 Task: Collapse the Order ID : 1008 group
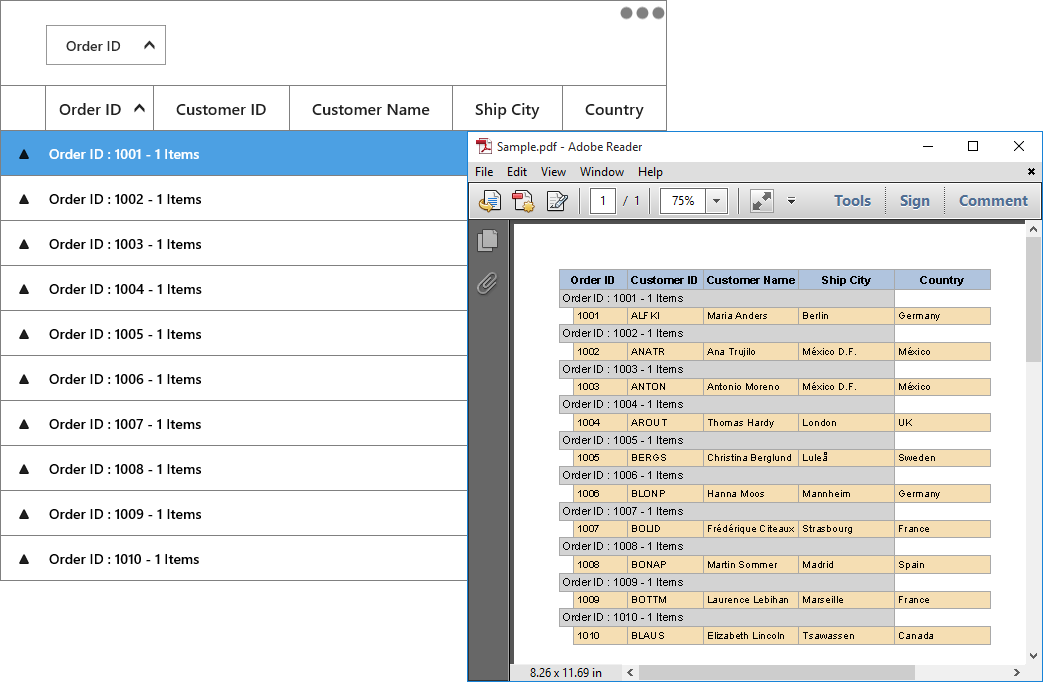[24, 469]
